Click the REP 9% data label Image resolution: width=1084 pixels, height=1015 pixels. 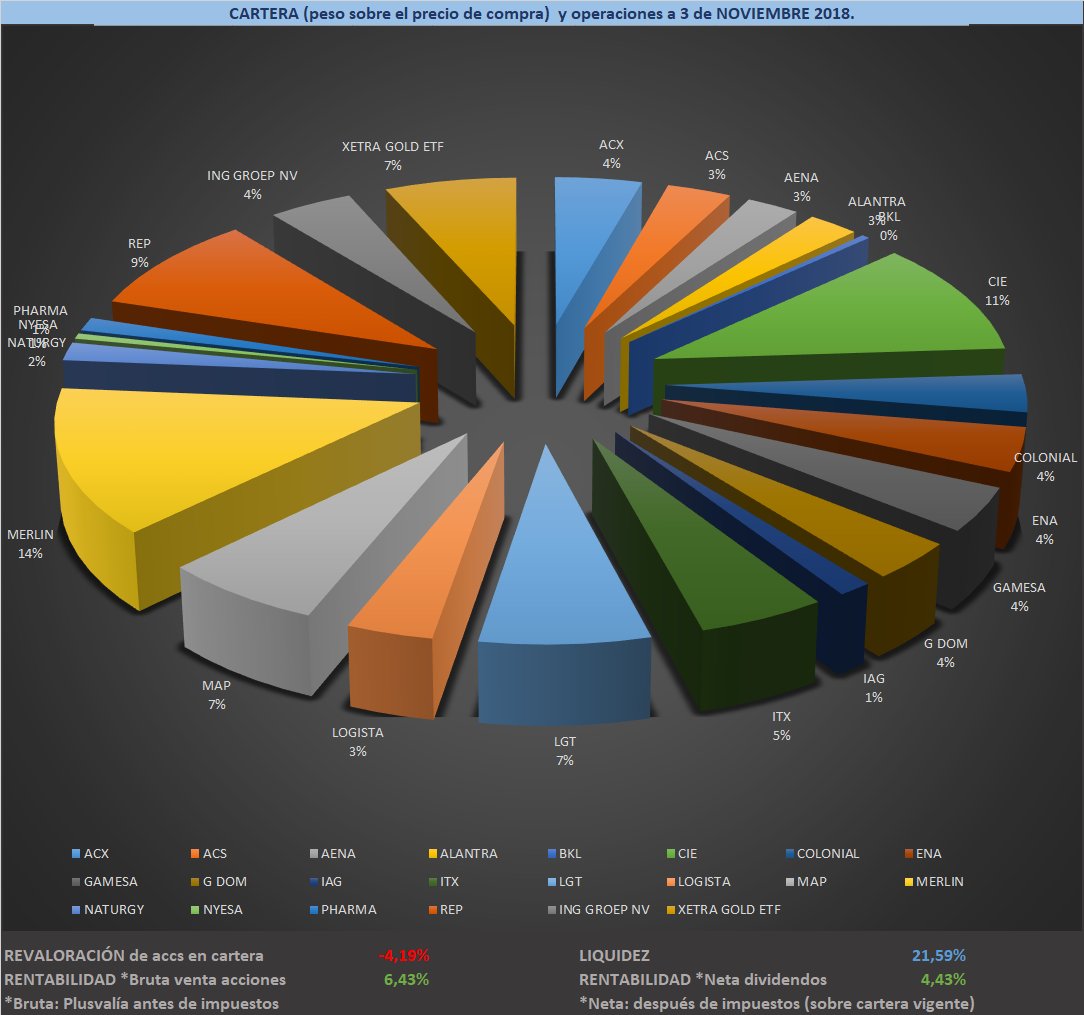coord(139,252)
